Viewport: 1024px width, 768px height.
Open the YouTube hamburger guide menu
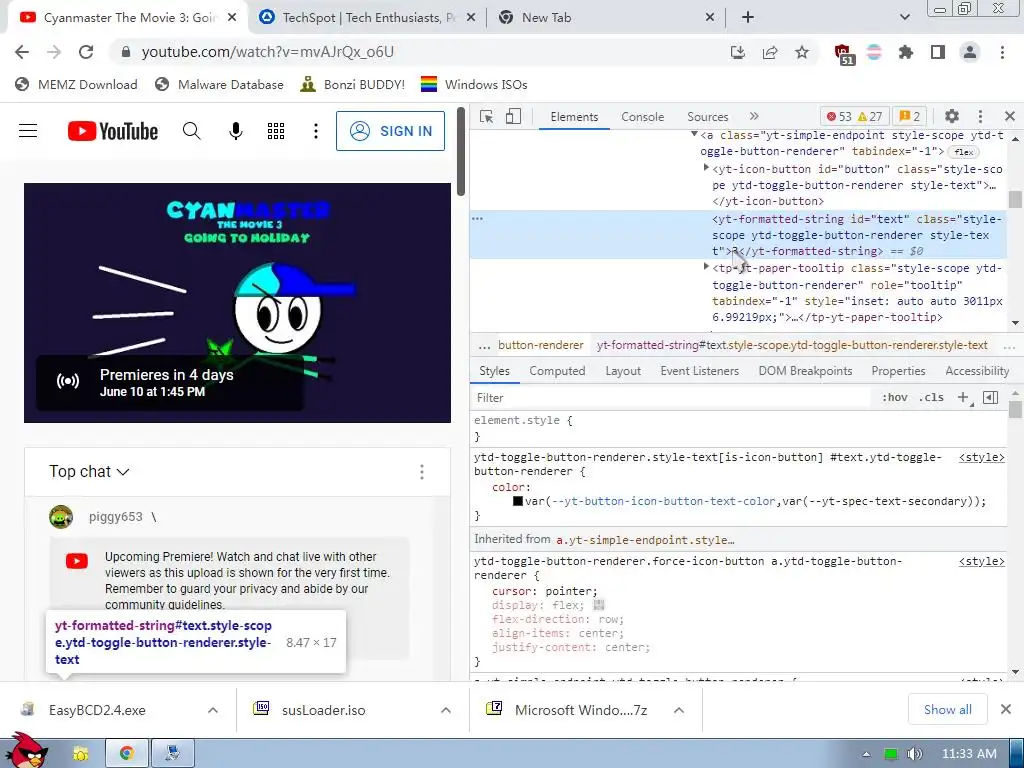28,131
